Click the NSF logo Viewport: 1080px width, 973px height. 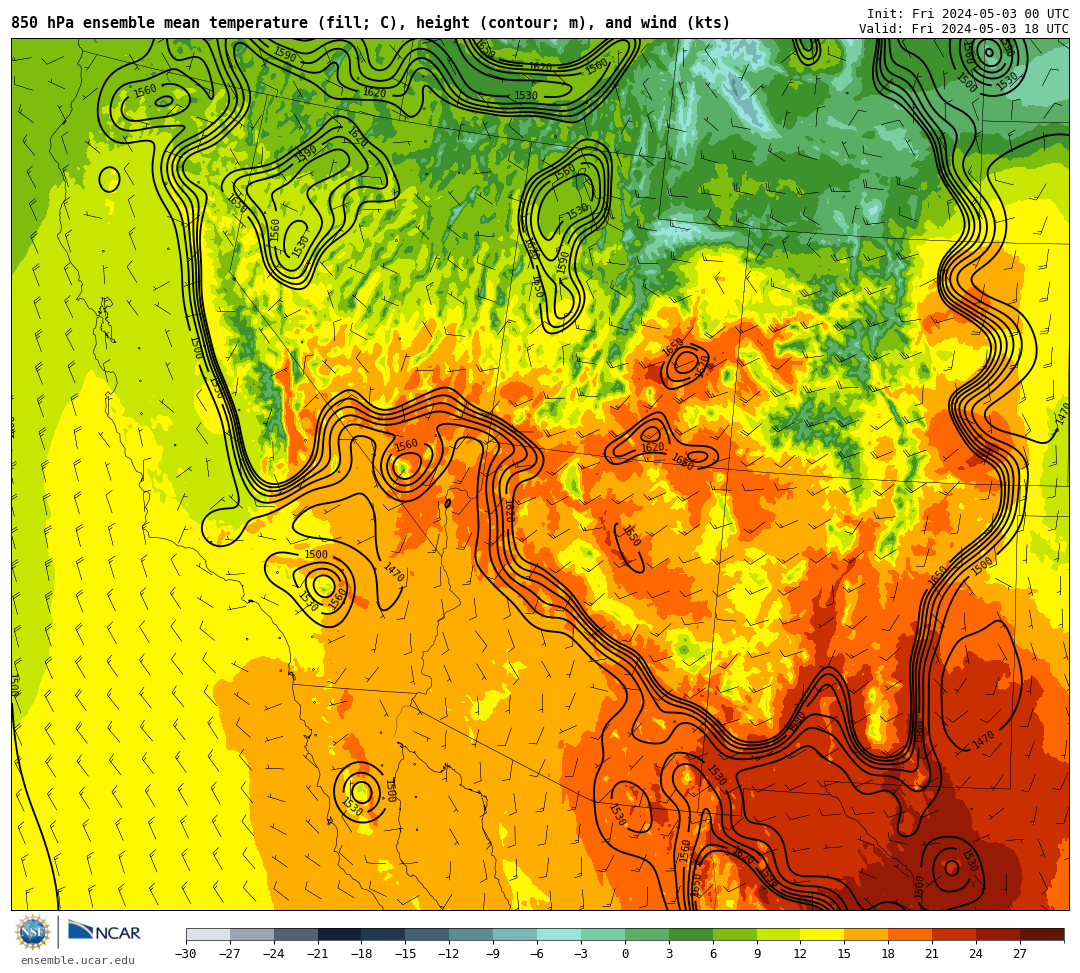32,932
